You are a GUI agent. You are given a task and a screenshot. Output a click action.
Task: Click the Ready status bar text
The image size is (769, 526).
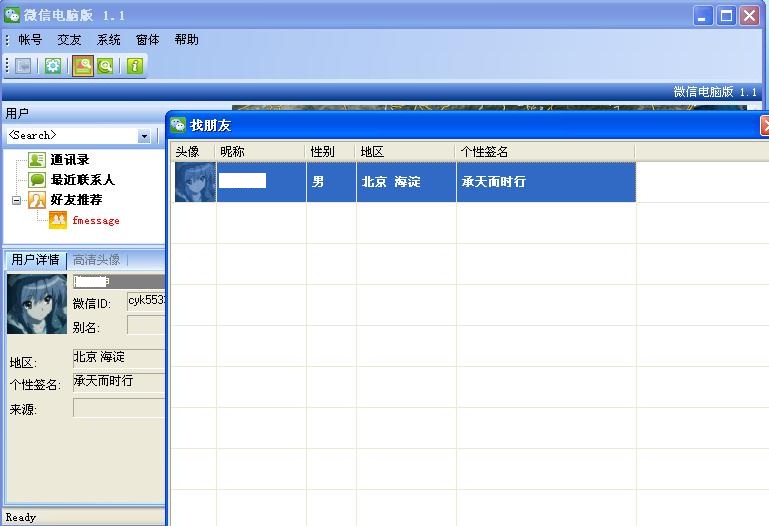coord(21,518)
